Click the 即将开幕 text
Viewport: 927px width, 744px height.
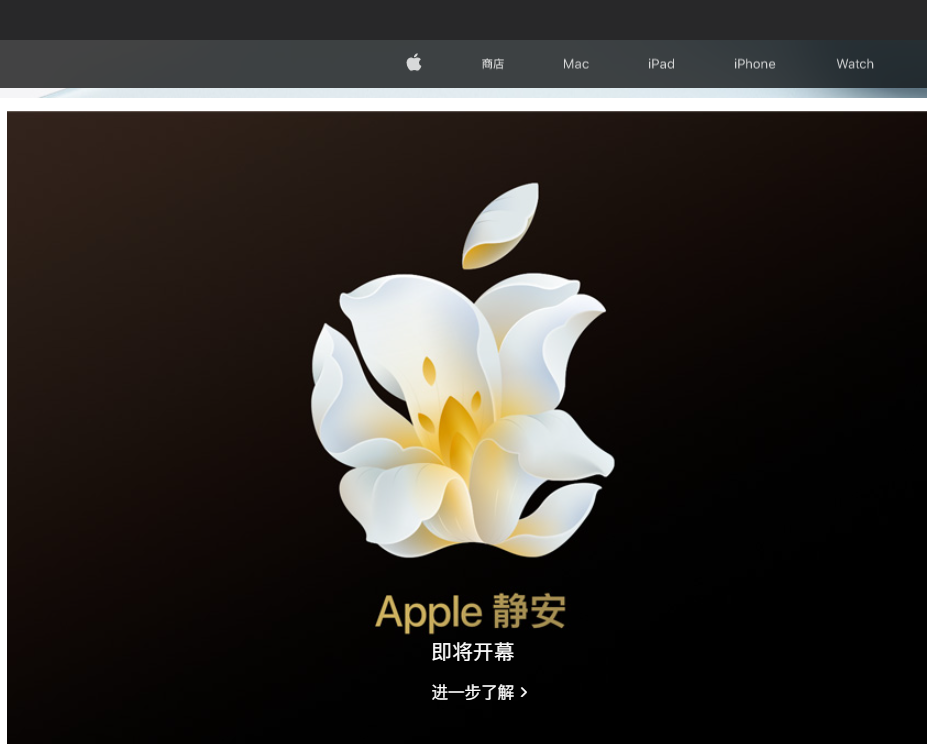tap(470, 651)
